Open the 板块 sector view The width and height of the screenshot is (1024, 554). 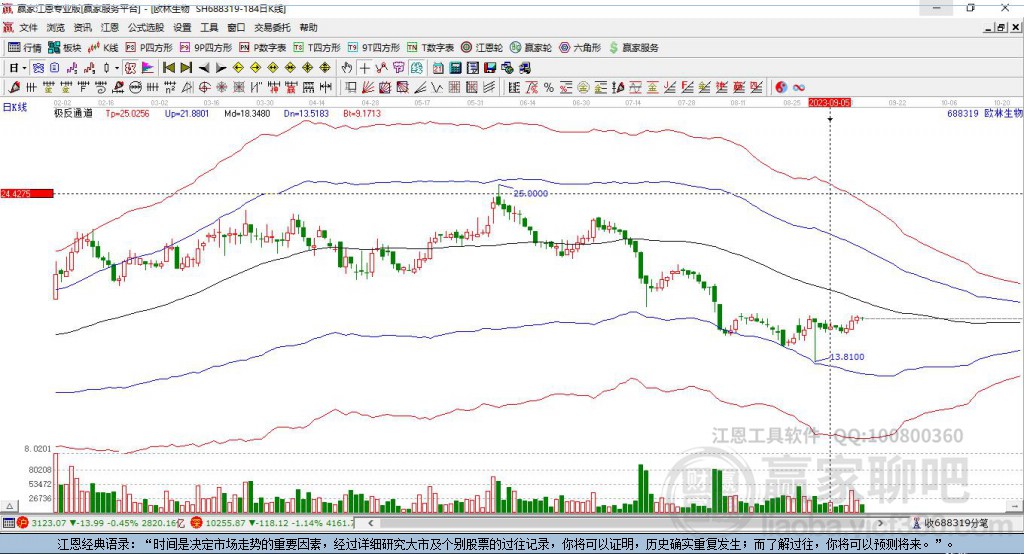click(x=65, y=48)
